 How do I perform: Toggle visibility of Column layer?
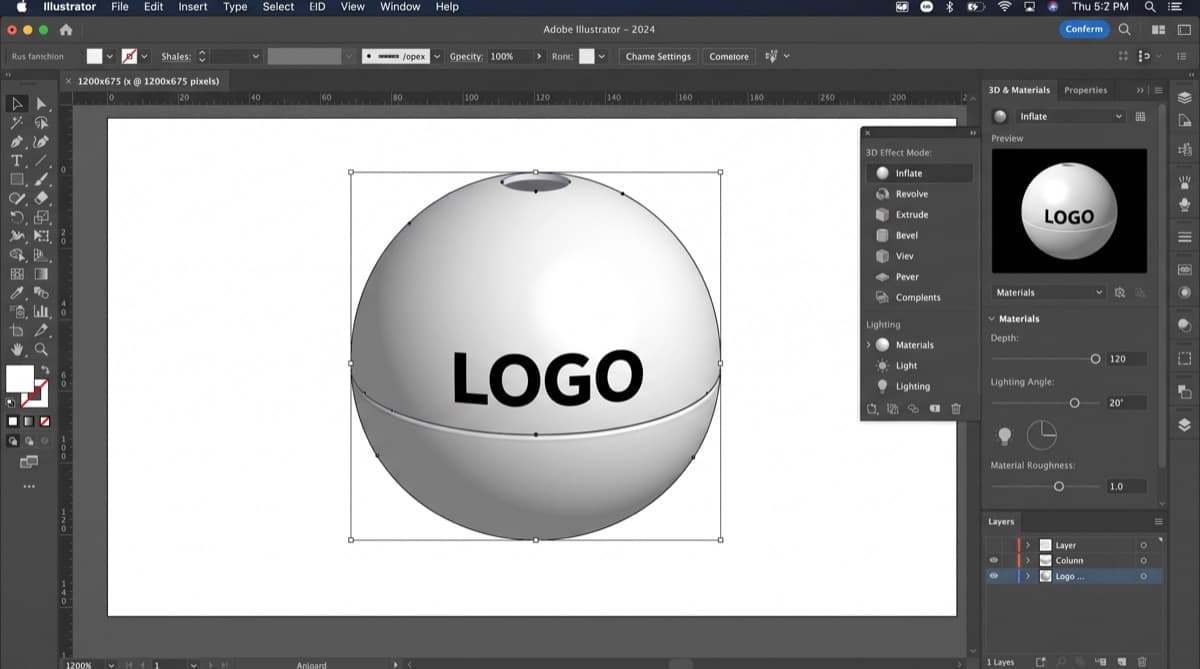point(994,561)
